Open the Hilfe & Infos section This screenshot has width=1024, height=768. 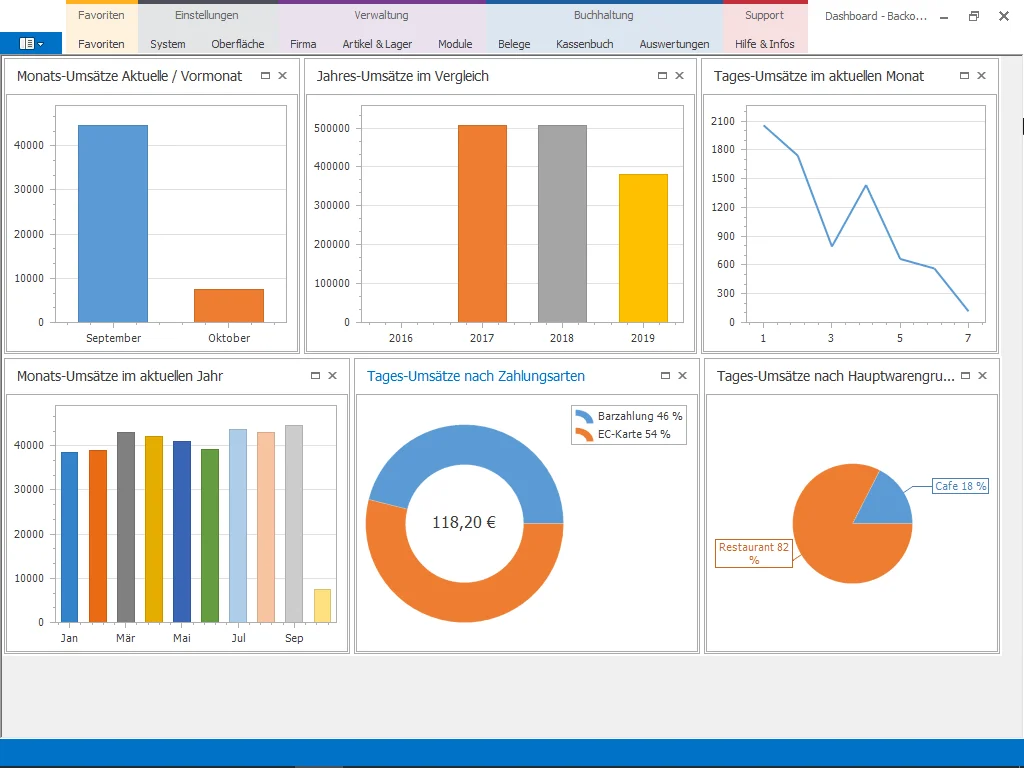(x=766, y=44)
